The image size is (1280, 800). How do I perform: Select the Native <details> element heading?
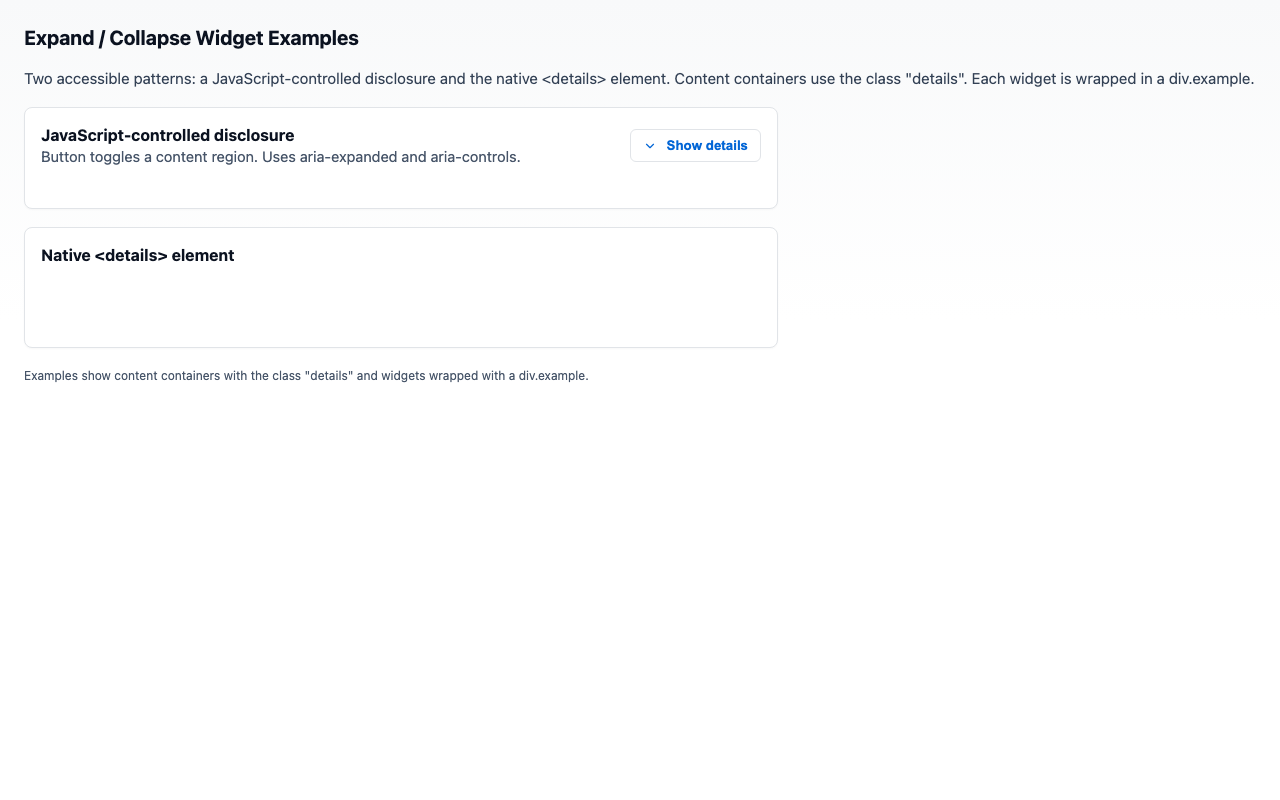[x=137, y=255]
